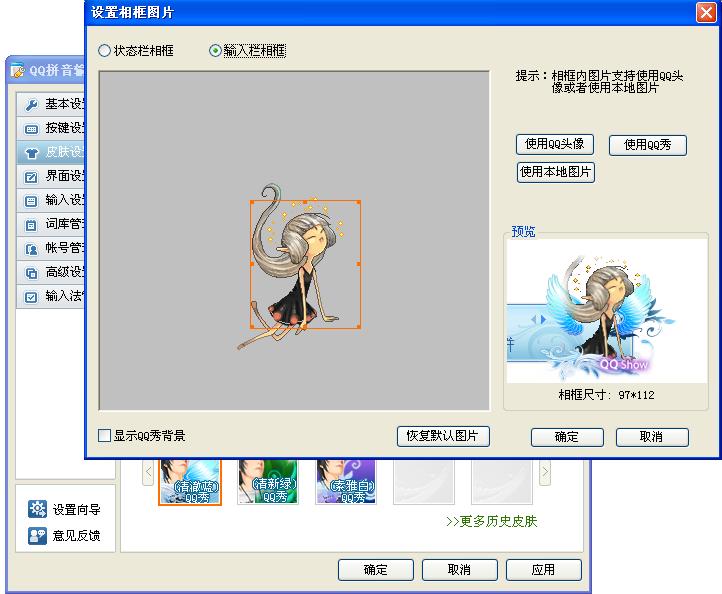The width and height of the screenshot is (722, 594).
Task: Click the gear icon beside 设置向导
Action: 37,509
